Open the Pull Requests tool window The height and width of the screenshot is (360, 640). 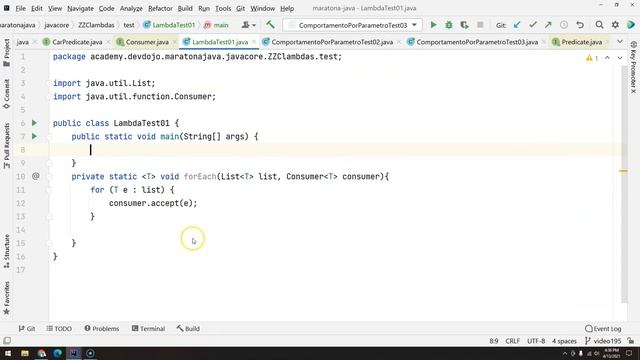click(7, 146)
